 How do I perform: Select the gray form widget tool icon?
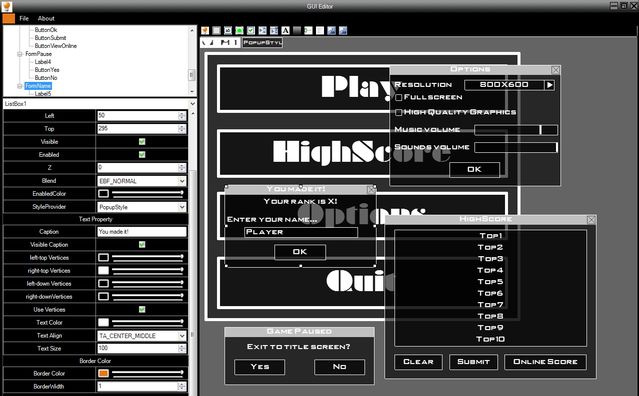(x=216, y=31)
